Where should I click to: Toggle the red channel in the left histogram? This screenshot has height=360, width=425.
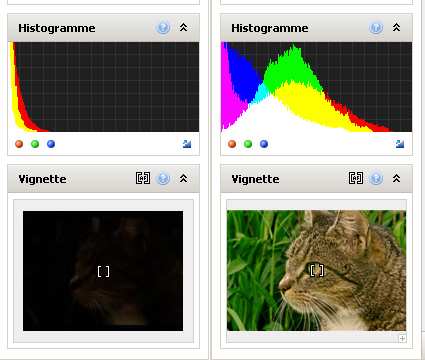tap(19, 144)
